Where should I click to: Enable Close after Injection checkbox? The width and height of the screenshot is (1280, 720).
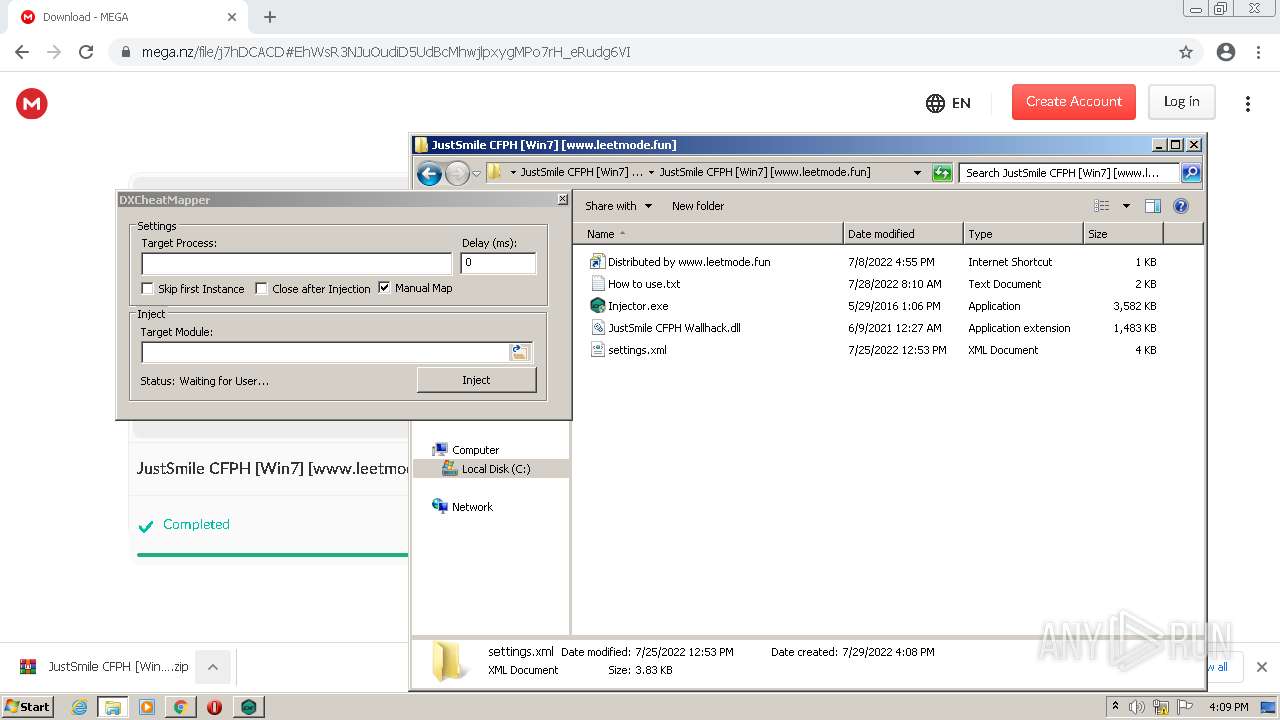click(x=261, y=288)
